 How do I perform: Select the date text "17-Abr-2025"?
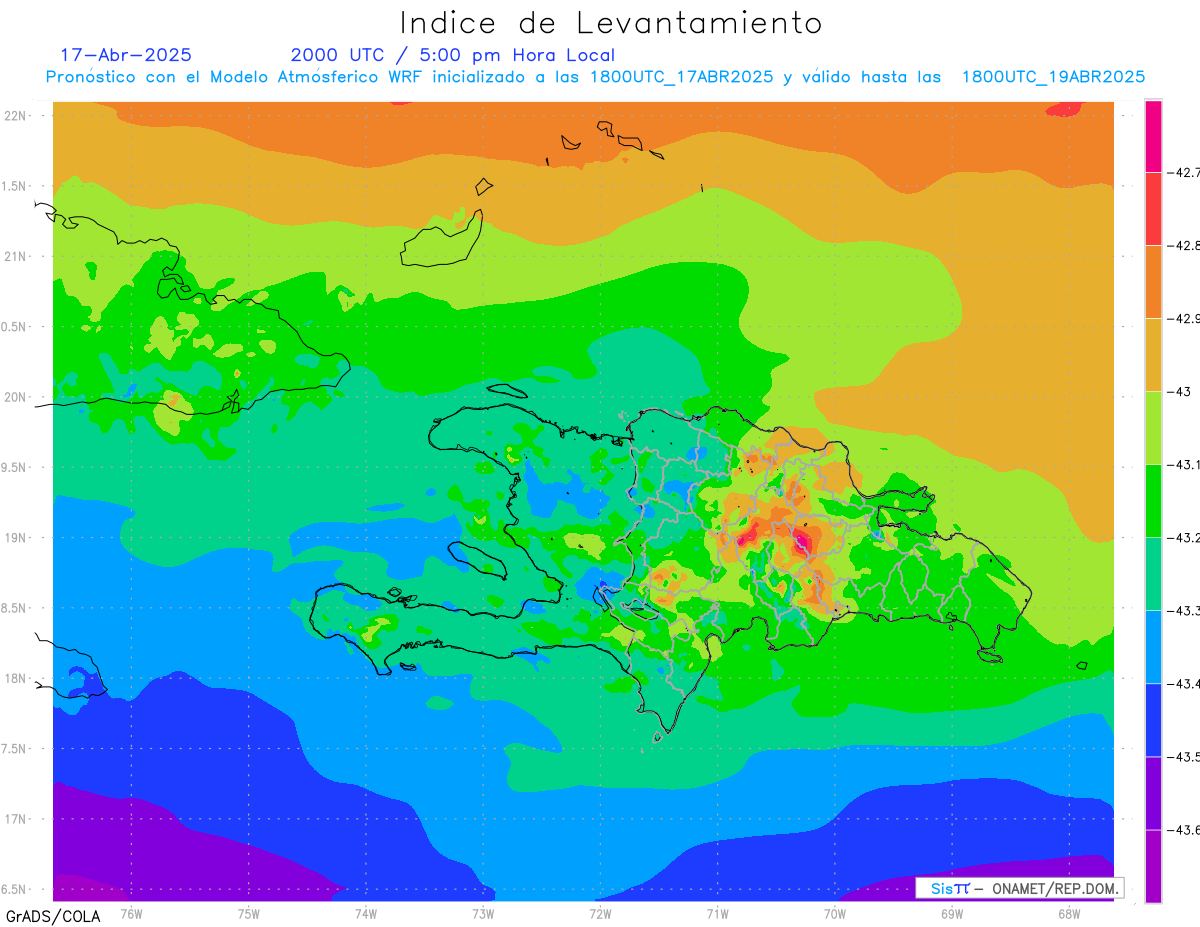point(127,55)
